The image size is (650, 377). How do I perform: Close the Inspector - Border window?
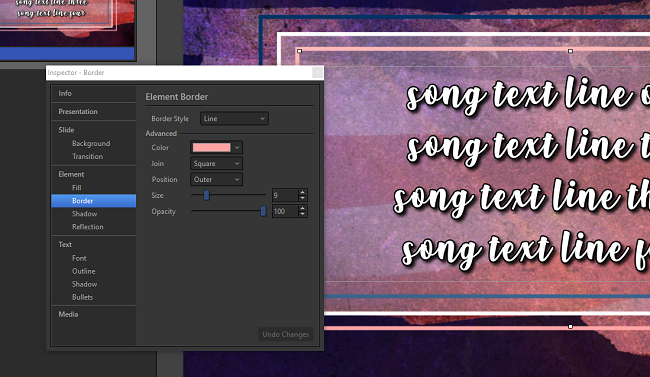[x=317, y=73]
